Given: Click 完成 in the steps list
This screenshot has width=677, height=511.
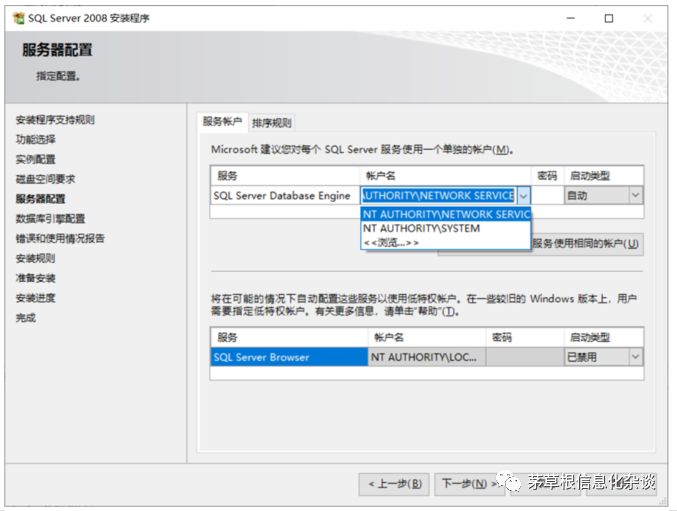Looking at the screenshot, I should [26, 318].
